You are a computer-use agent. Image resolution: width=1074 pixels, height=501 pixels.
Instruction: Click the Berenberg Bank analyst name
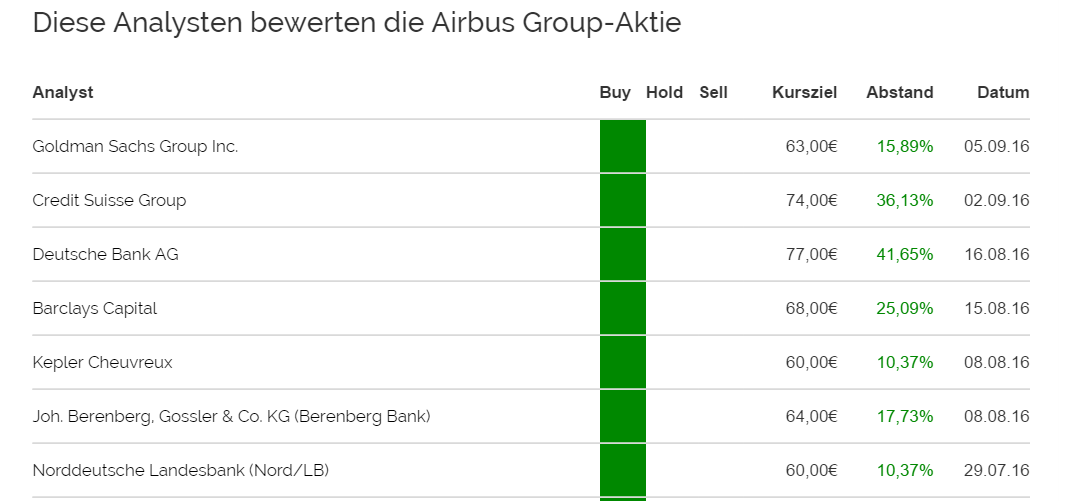231,417
